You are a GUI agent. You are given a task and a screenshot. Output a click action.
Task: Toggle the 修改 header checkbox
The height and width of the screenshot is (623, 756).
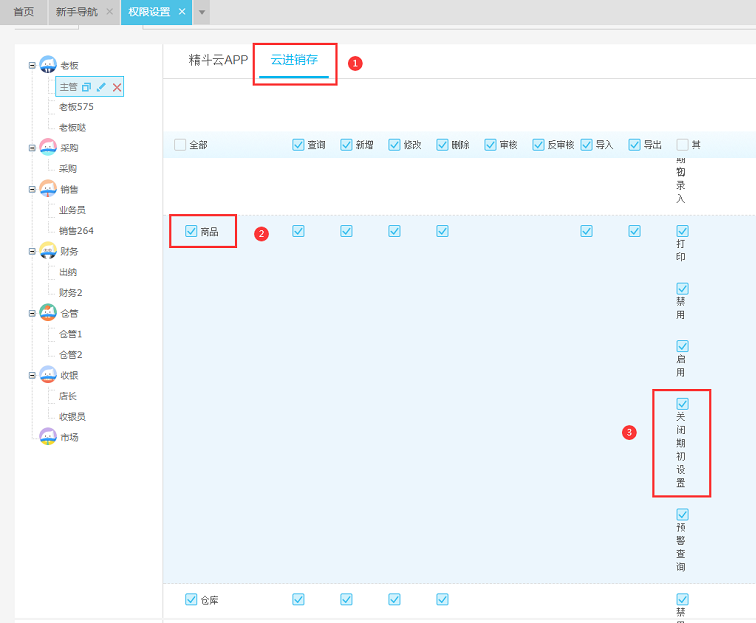394,145
